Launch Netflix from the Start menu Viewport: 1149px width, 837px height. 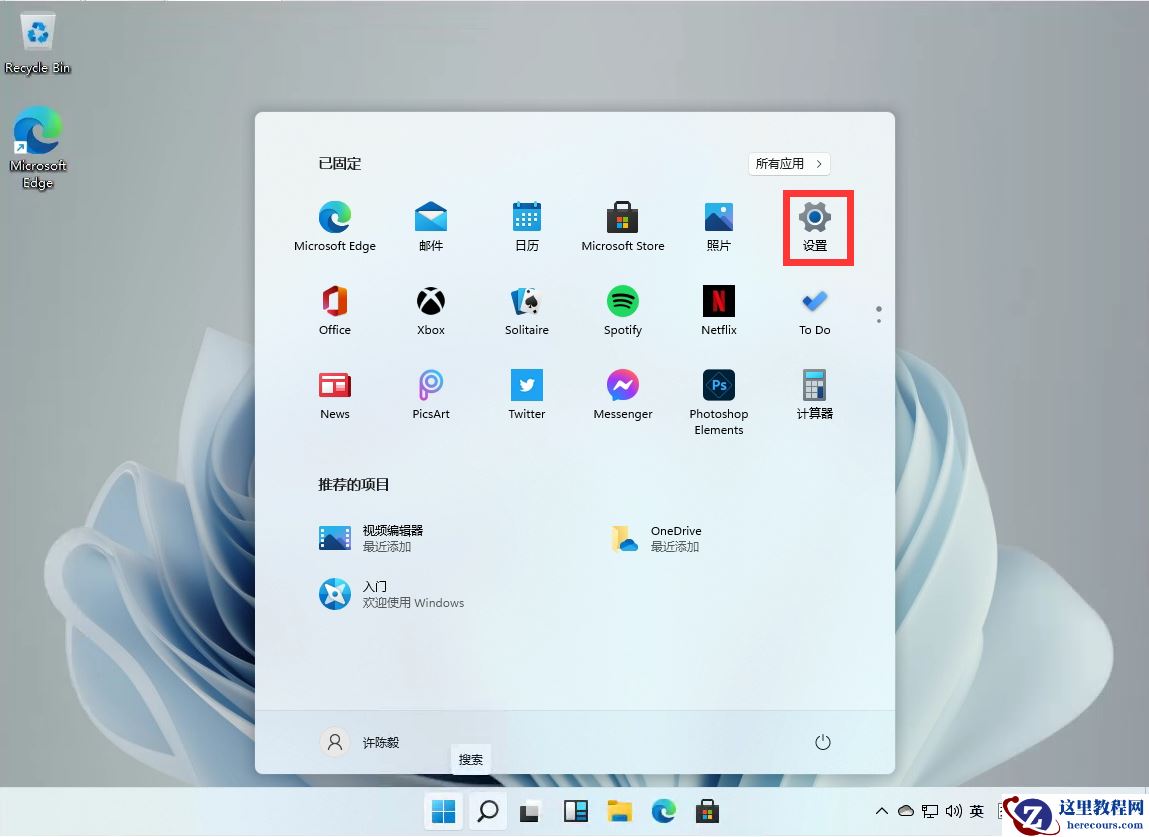click(718, 309)
